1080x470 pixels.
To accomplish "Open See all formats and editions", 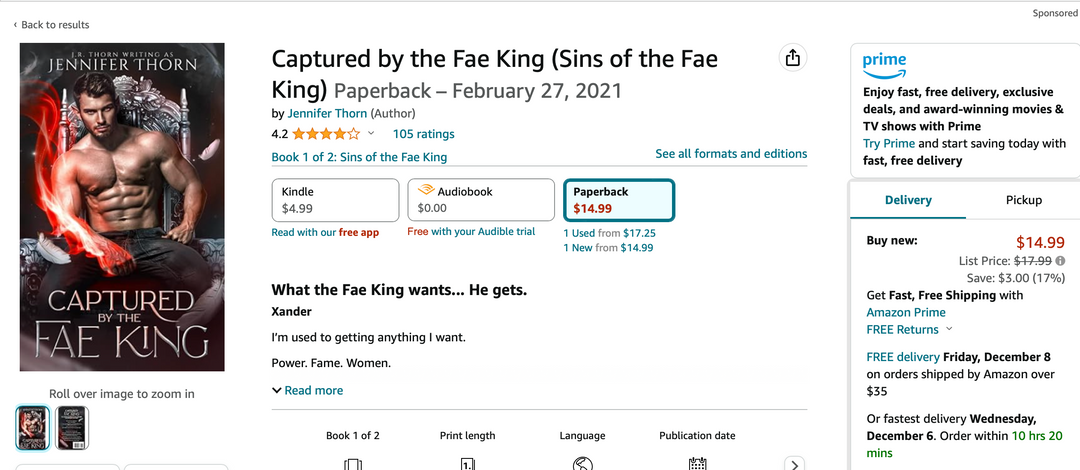I will coord(731,154).
